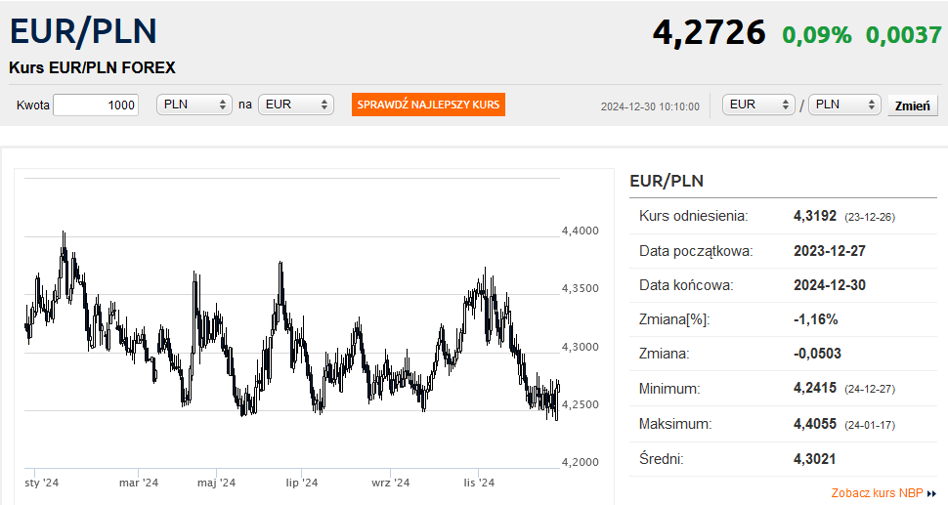
Task: Click the 4,2000 price axis label
Action: pyautogui.click(x=580, y=462)
